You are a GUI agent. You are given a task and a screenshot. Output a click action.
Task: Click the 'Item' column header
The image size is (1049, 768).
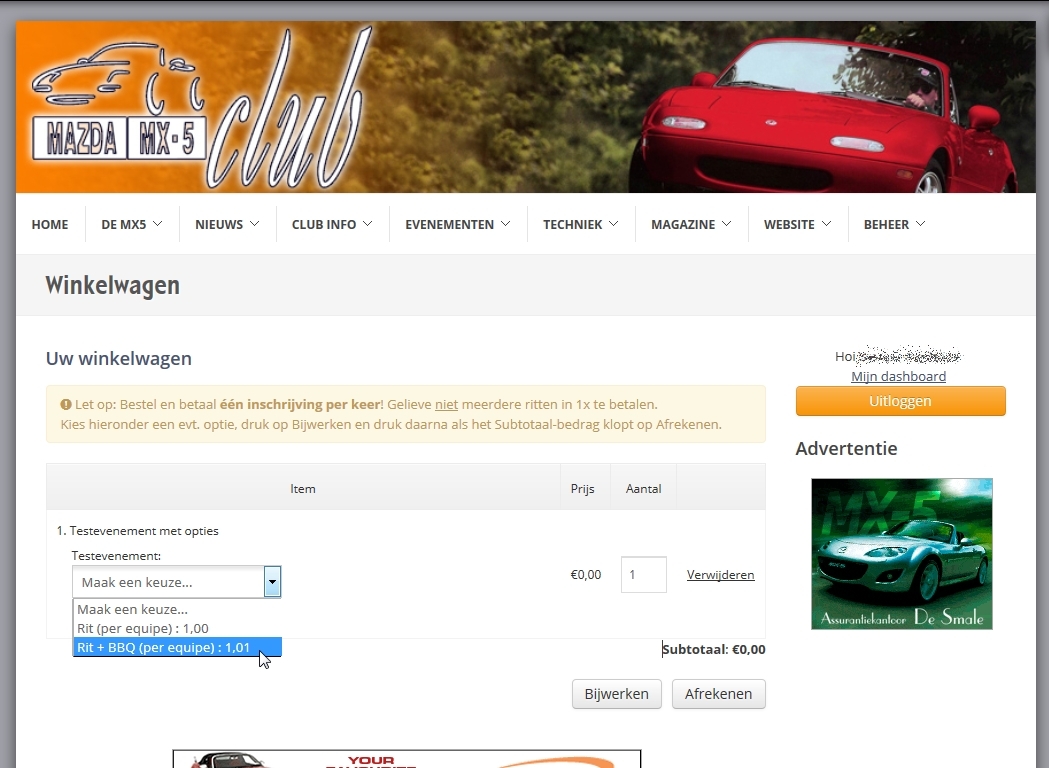pos(303,488)
